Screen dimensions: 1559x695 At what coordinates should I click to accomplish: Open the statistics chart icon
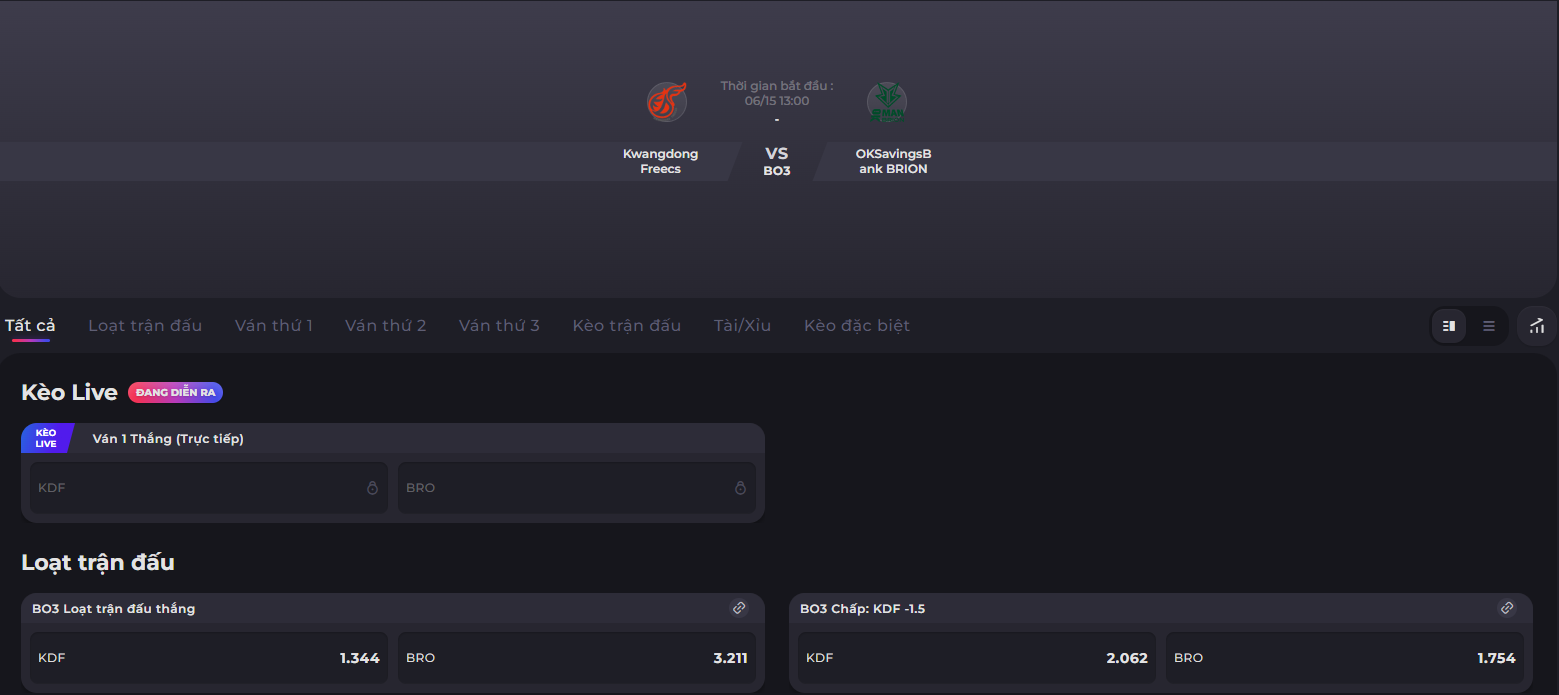click(1538, 326)
